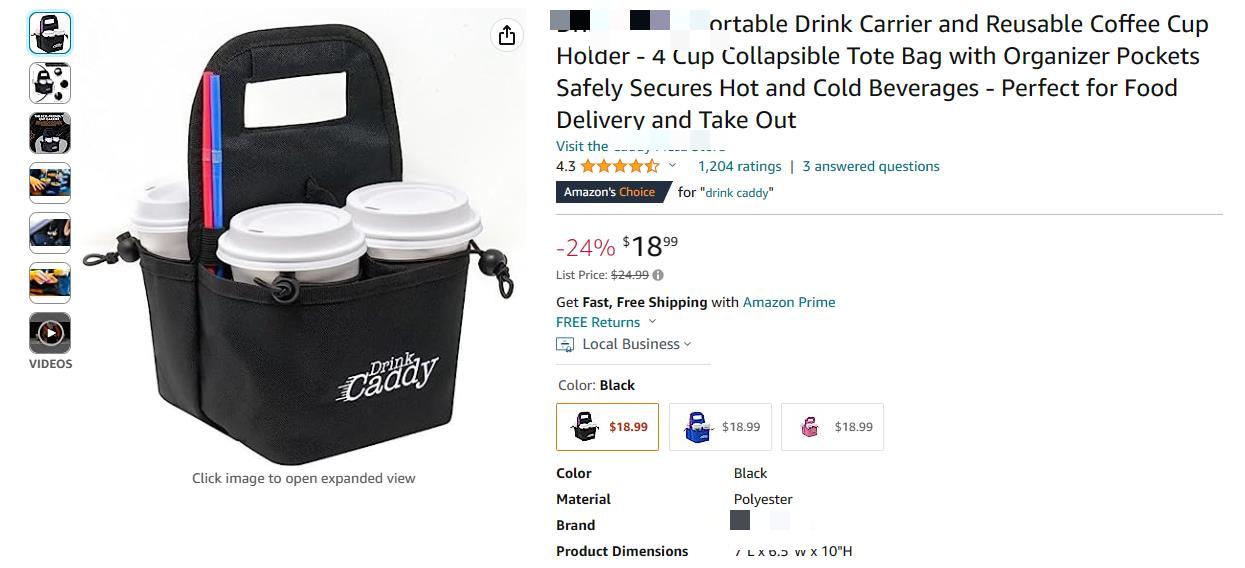Open the 3 answered questions link
The width and height of the screenshot is (1245, 568).
click(871, 166)
